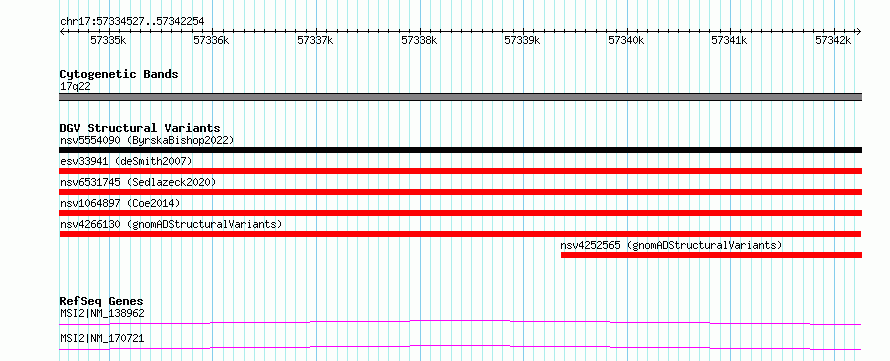The image size is (890, 361).
Task: Click the Cytogenetic Bands track title
Action: [119, 74]
